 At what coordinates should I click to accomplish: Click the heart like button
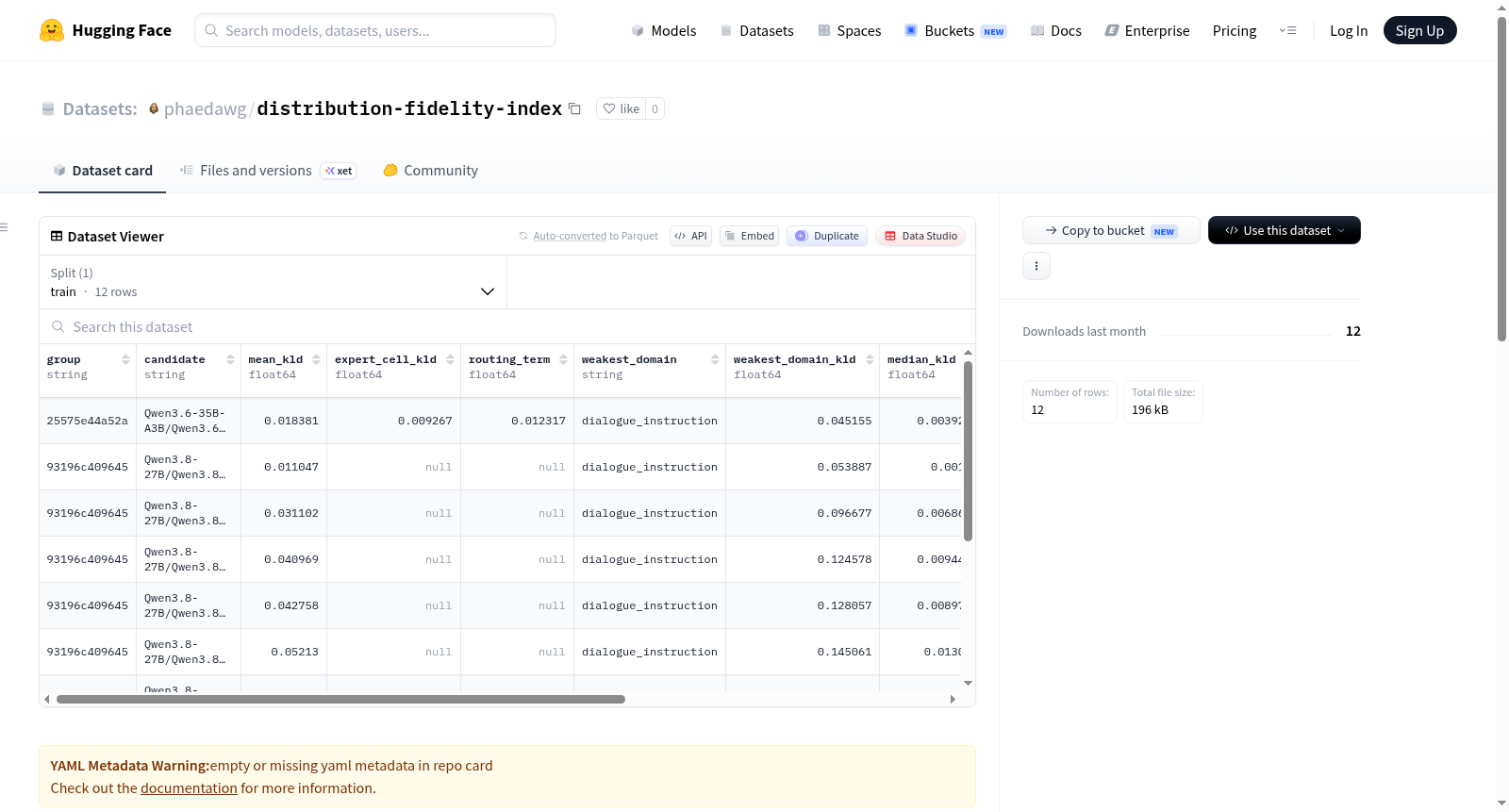tap(622, 108)
